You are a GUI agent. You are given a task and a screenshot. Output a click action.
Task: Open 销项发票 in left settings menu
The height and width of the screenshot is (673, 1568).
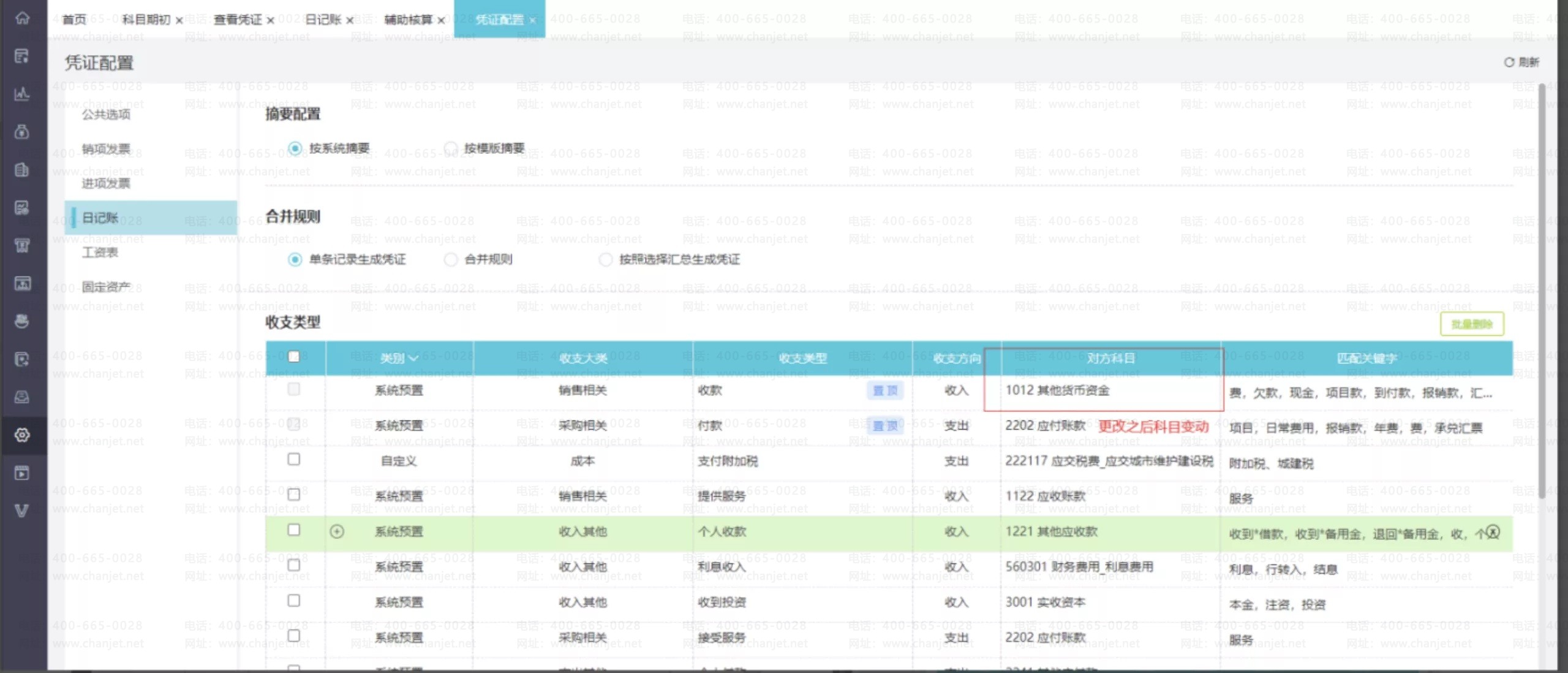coord(106,149)
